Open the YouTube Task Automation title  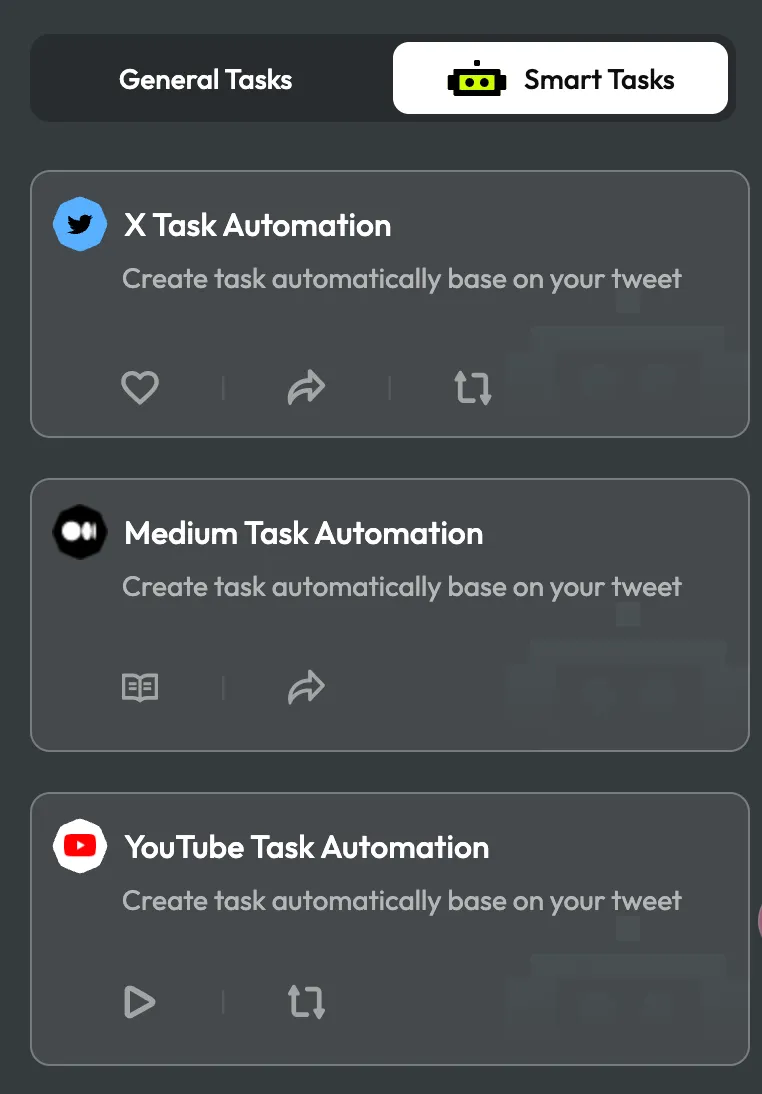306,847
